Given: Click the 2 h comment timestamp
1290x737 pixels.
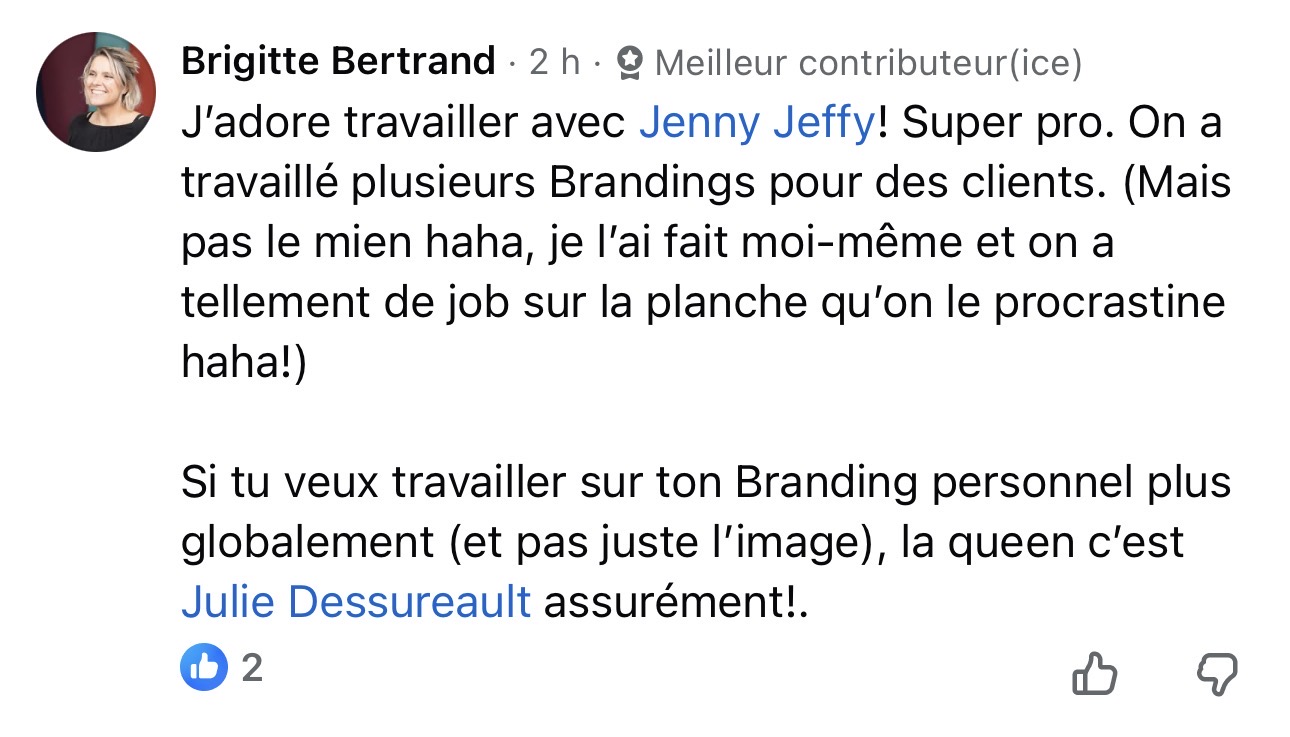Looking at the screenshot, I should 555,63.
